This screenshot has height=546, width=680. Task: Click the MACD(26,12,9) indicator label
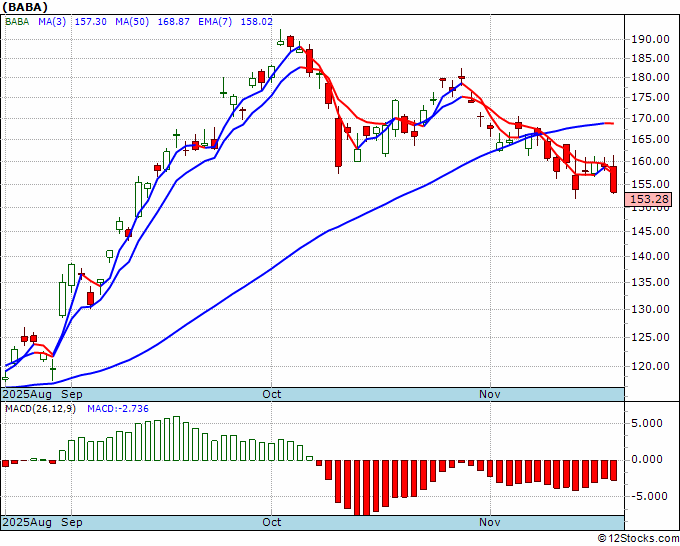tap(40, 409)
